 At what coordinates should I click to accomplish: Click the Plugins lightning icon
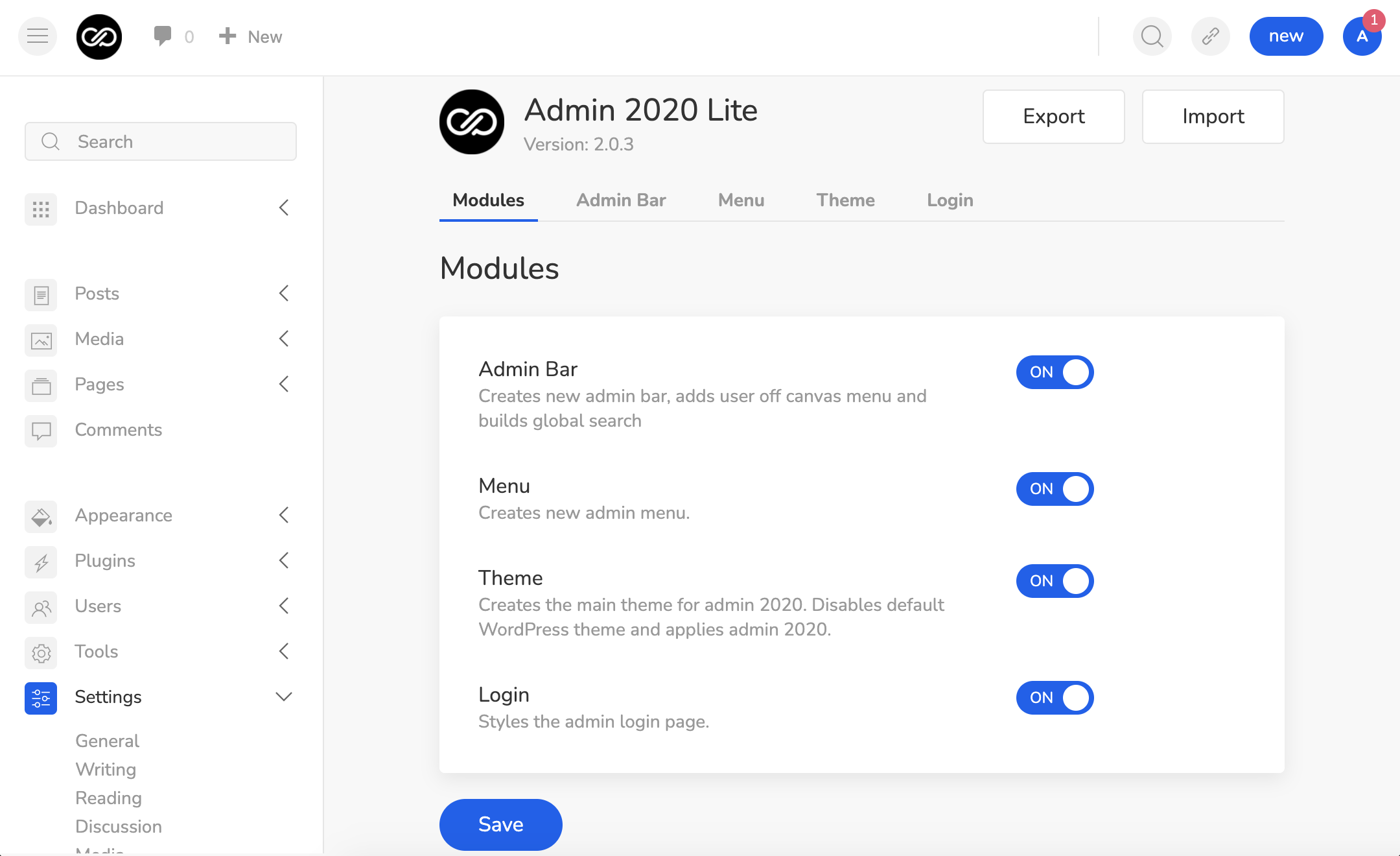41,562
